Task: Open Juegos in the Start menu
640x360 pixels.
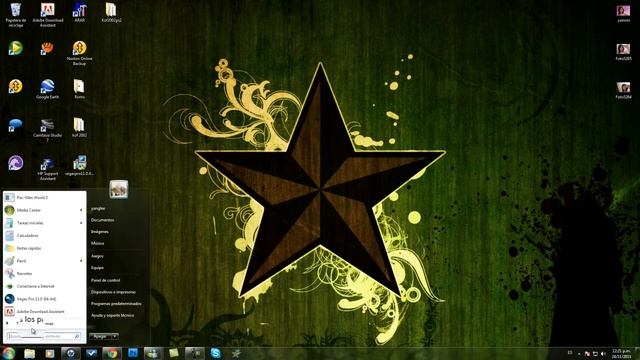Action: [97, 256]
